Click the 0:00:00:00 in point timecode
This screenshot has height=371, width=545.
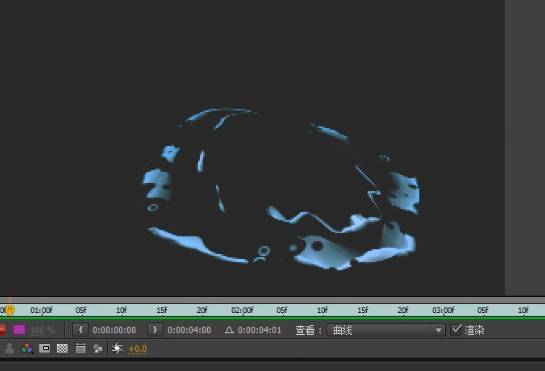114,330
